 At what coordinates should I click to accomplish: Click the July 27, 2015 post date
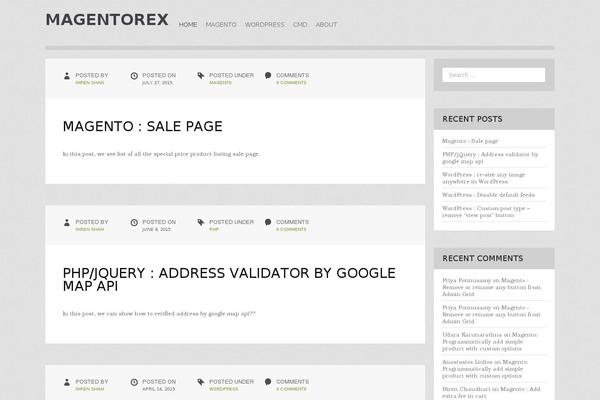pos(157,83)
